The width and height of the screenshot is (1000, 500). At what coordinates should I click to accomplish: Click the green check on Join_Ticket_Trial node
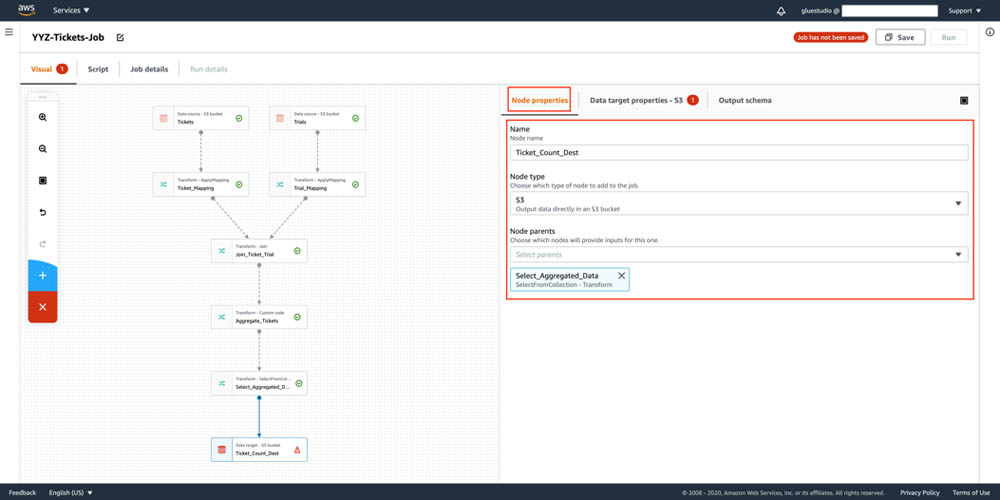click(x=297, y=251)
